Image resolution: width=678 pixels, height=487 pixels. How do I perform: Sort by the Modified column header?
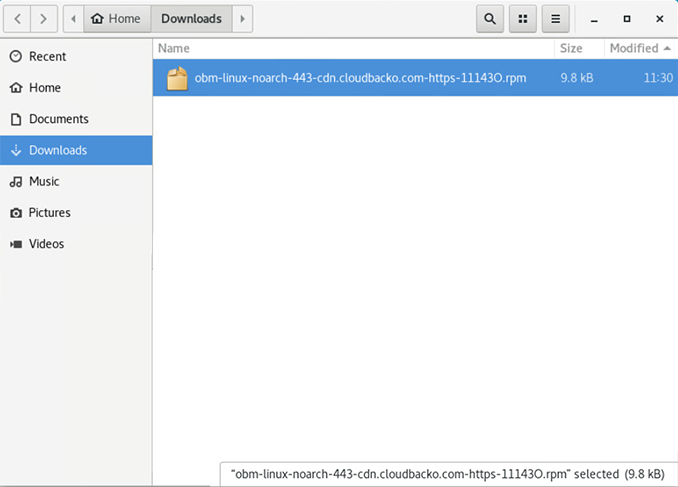[641, 48]
